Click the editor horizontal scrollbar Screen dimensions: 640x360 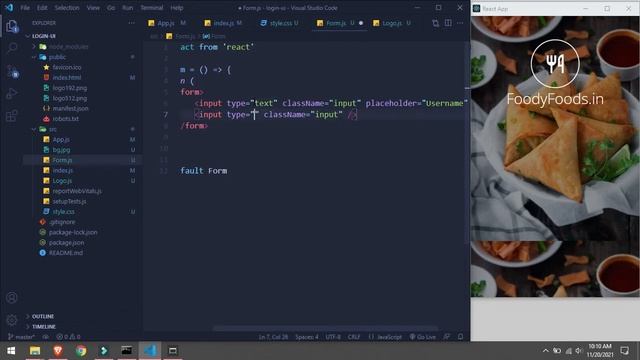click(325, 328)
